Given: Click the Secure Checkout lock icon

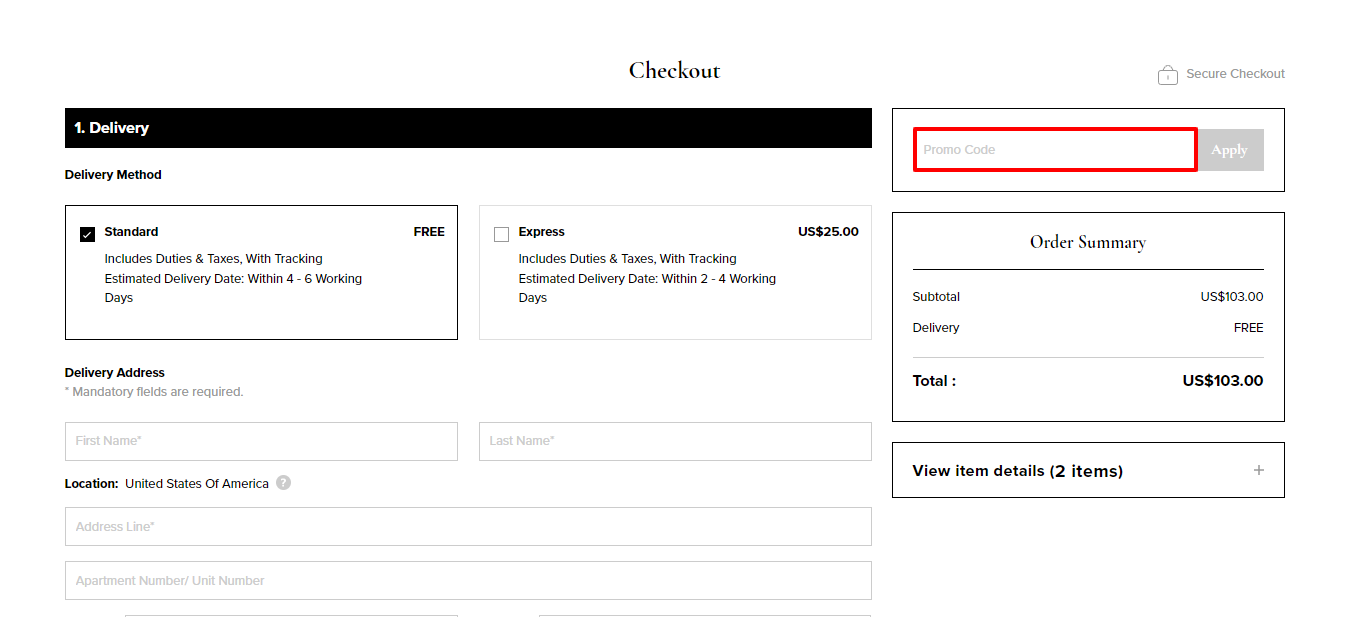Looking at the screenshot, I should [1167, 74].
